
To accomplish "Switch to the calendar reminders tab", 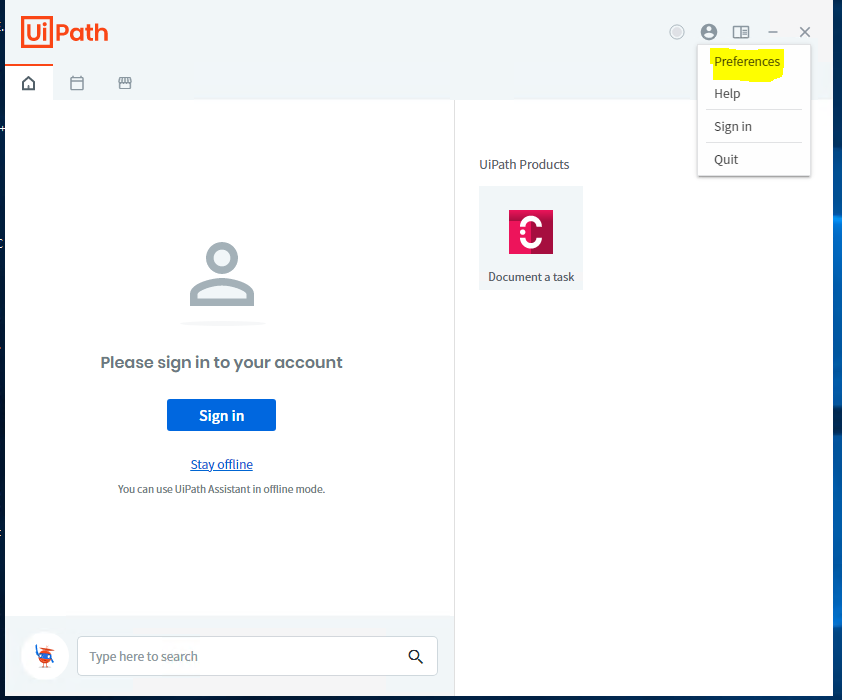I will pos(77,83).
